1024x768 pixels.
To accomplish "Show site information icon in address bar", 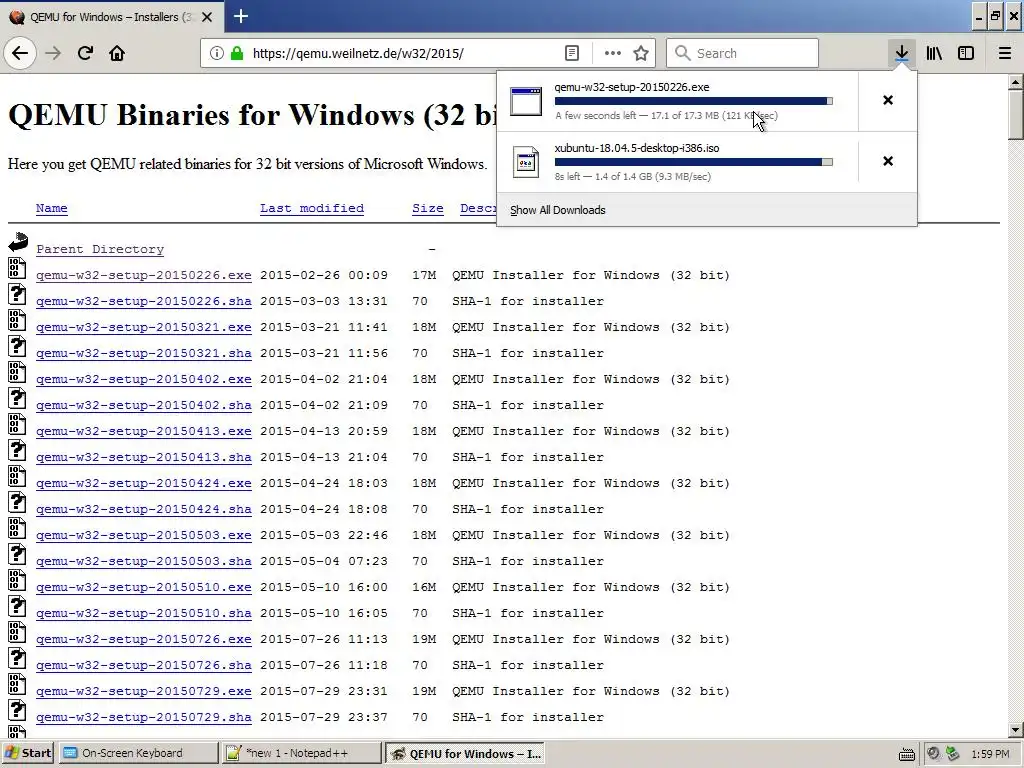I will click(x=216, y=53).
